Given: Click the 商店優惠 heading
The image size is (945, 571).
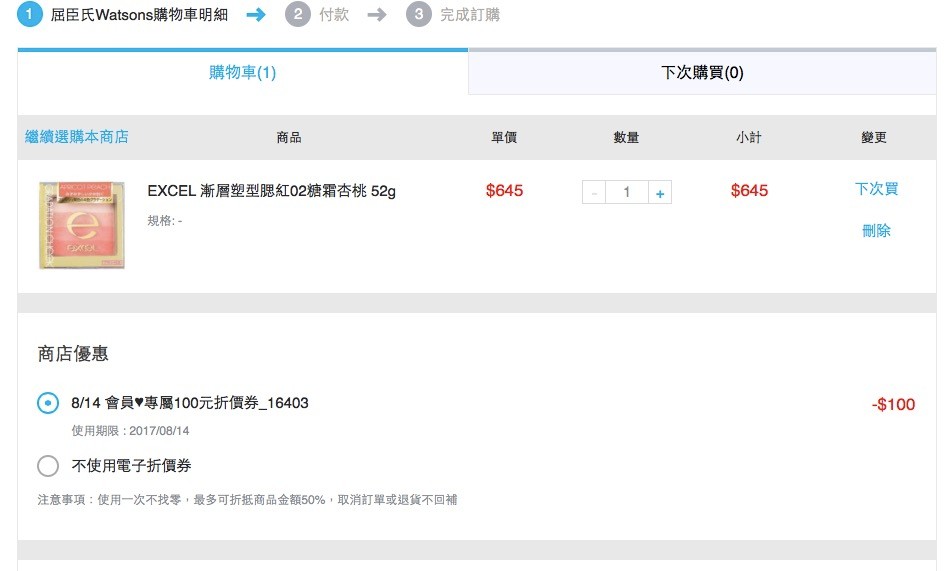Looking at the screenshot, I should pyautogui.click(x=73, y=353).
